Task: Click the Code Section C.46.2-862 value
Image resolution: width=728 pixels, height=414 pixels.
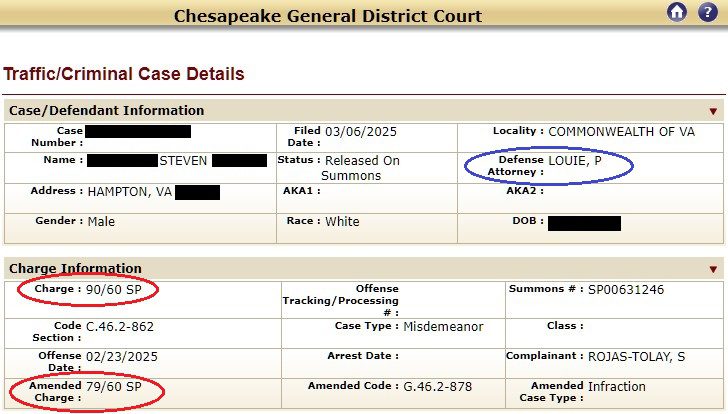Action: click(120, 327)
